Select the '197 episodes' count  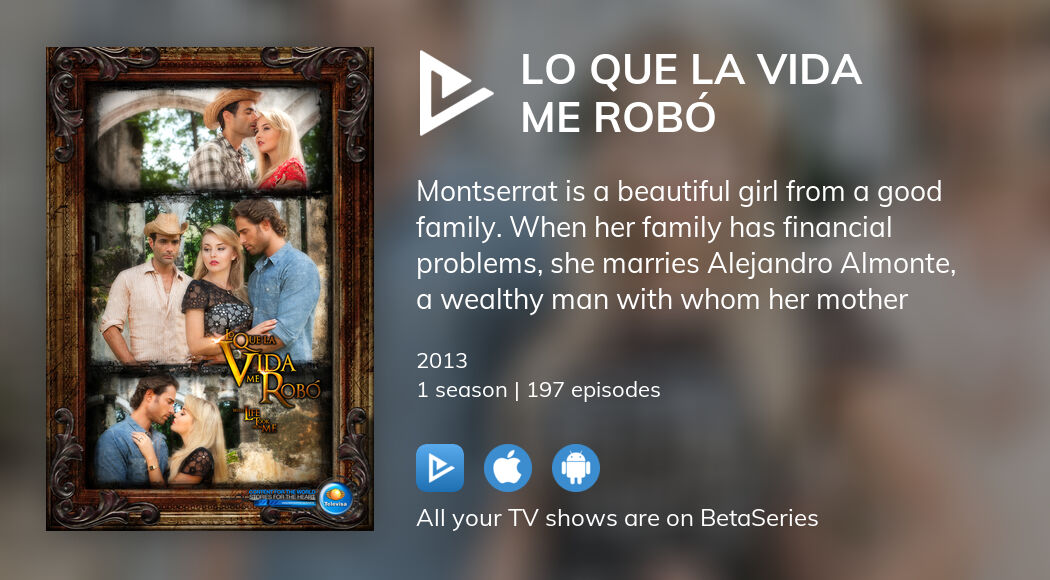click(x=594, y=390)
